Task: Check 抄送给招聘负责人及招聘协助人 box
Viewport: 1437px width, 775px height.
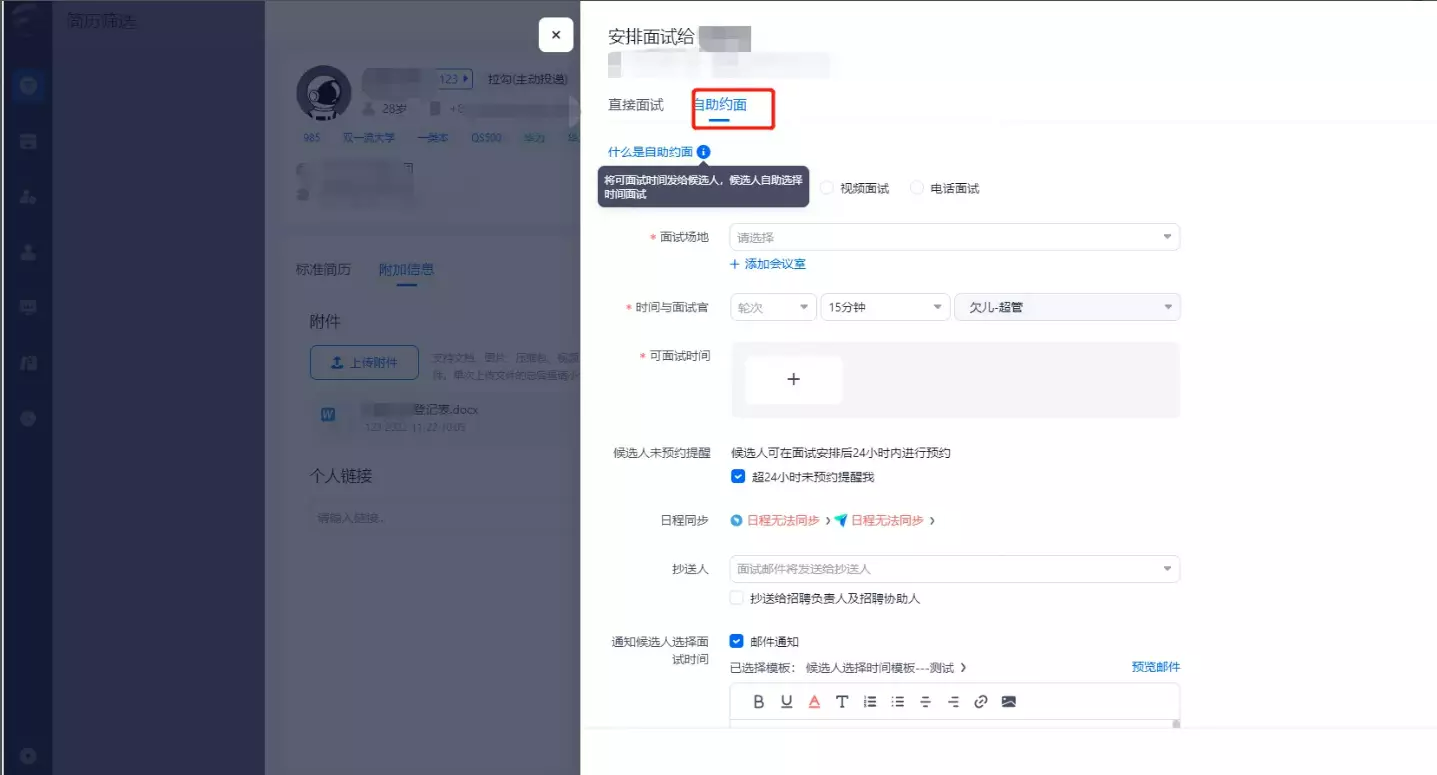Action: (x=737, y=598)
